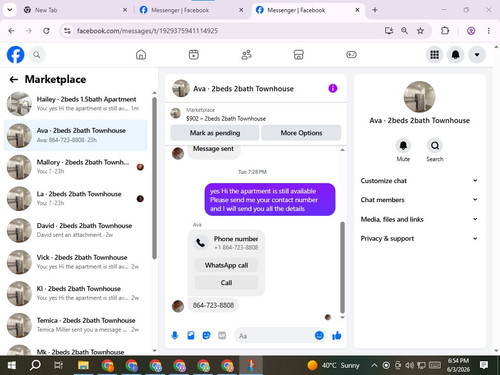Click the Facebook search magnifier icon
500x375 pixels.
pos(37,55)
